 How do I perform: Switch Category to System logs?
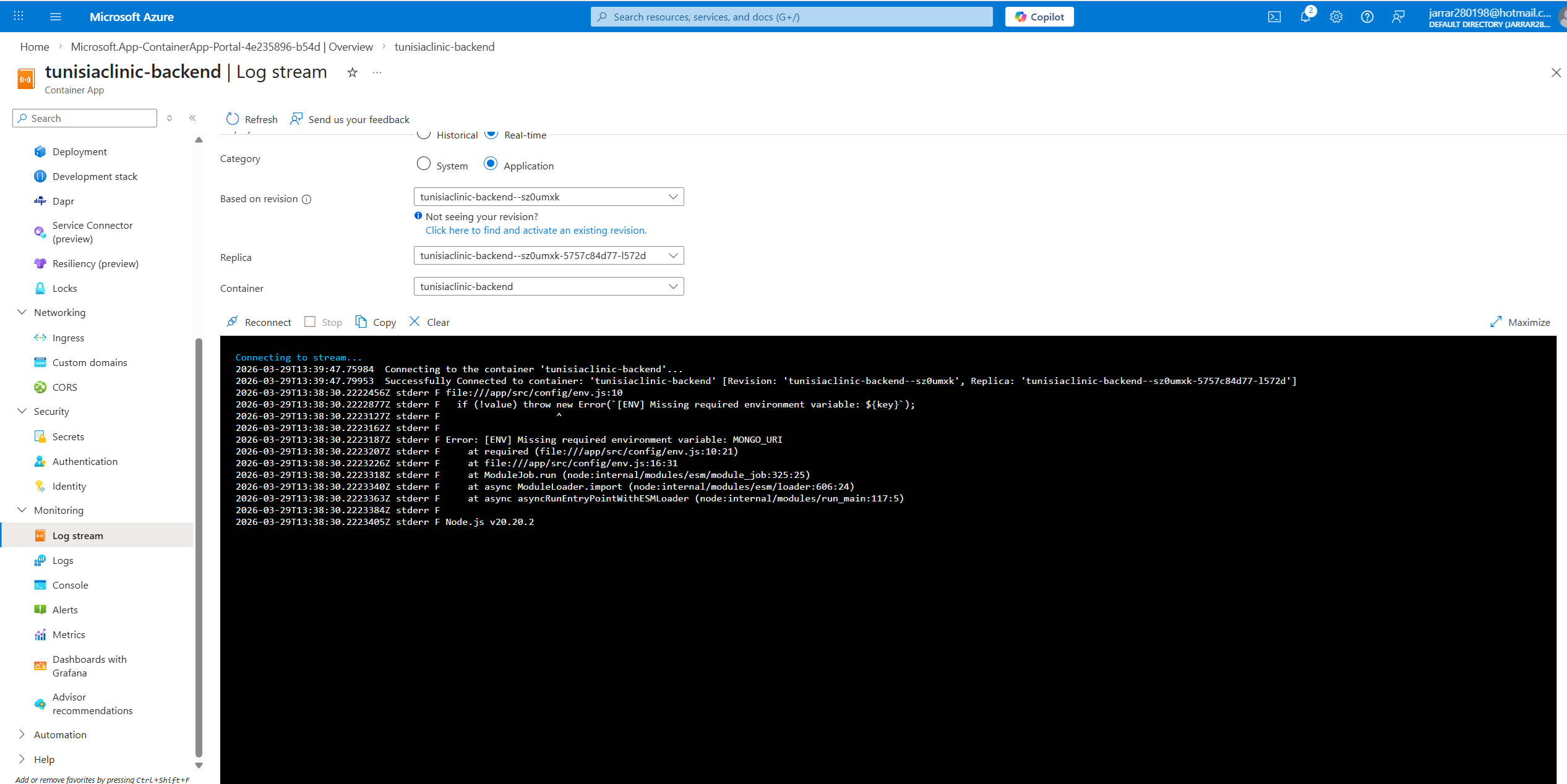[x=424, y=164]
